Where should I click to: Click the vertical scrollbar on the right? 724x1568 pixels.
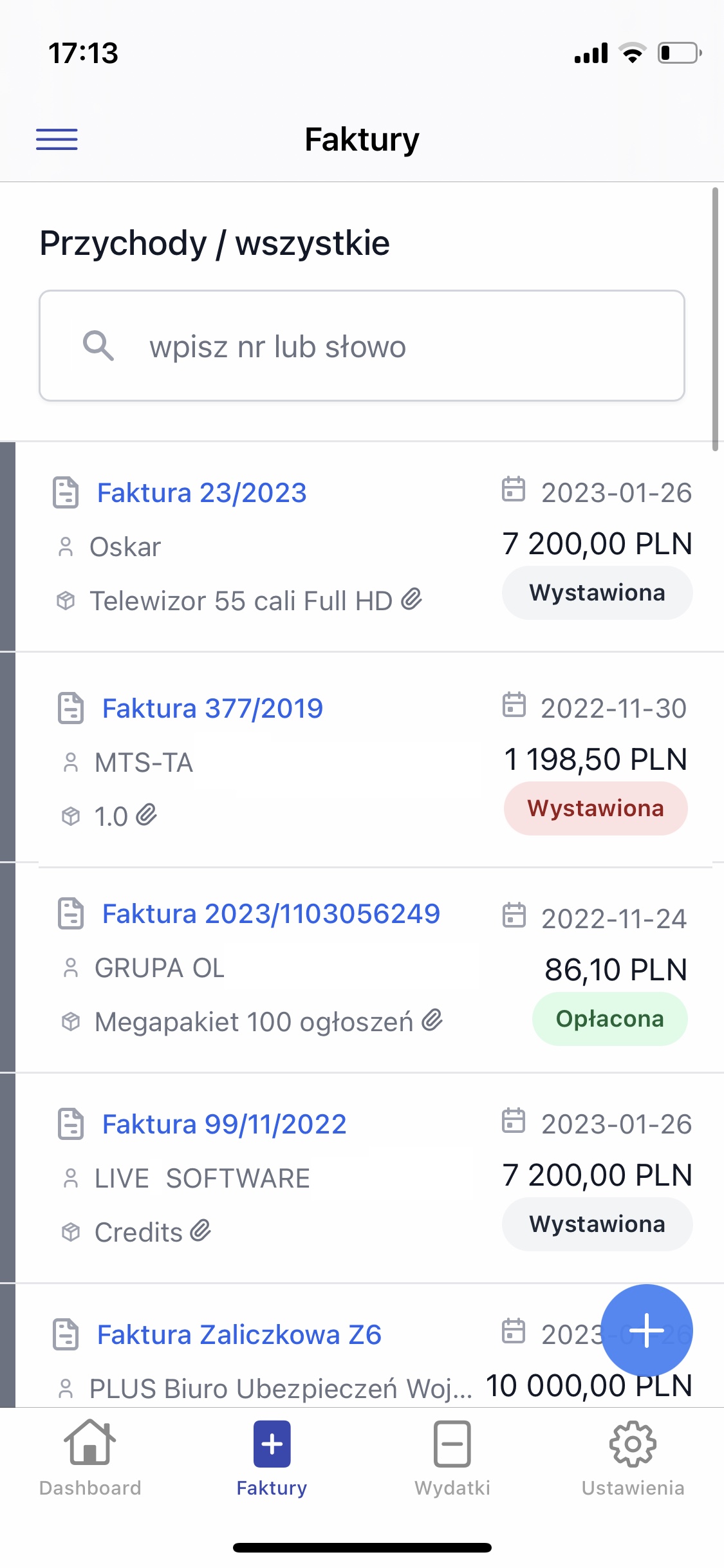coord(715,319)
